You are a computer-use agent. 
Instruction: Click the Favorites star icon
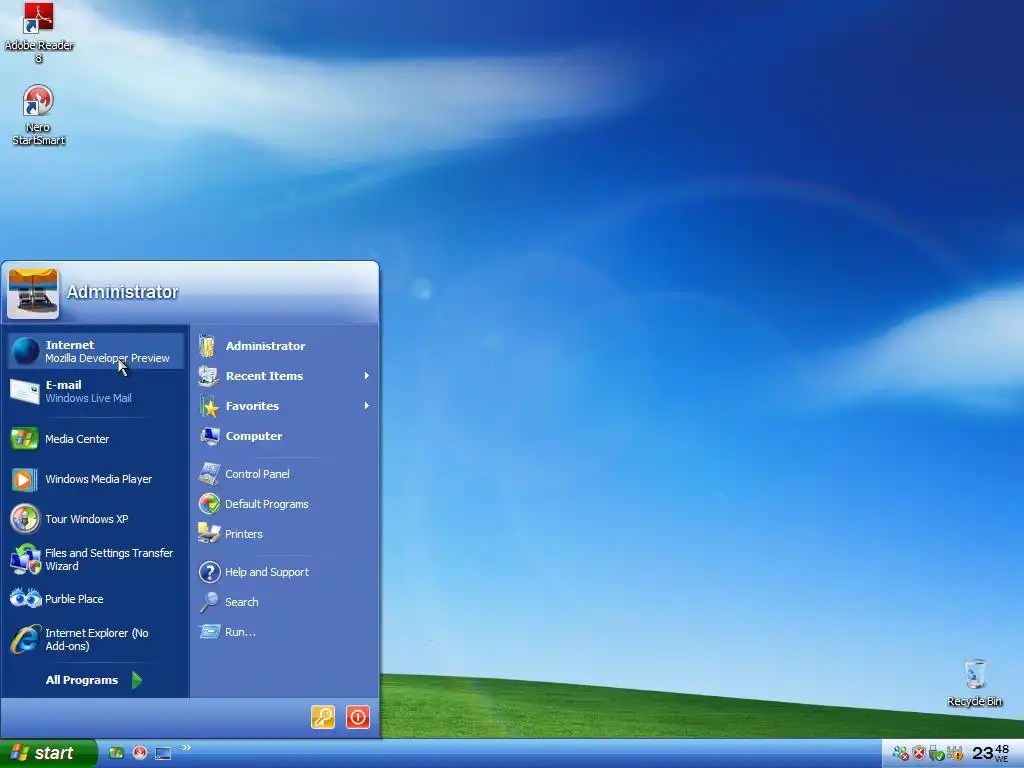[210, 406]
